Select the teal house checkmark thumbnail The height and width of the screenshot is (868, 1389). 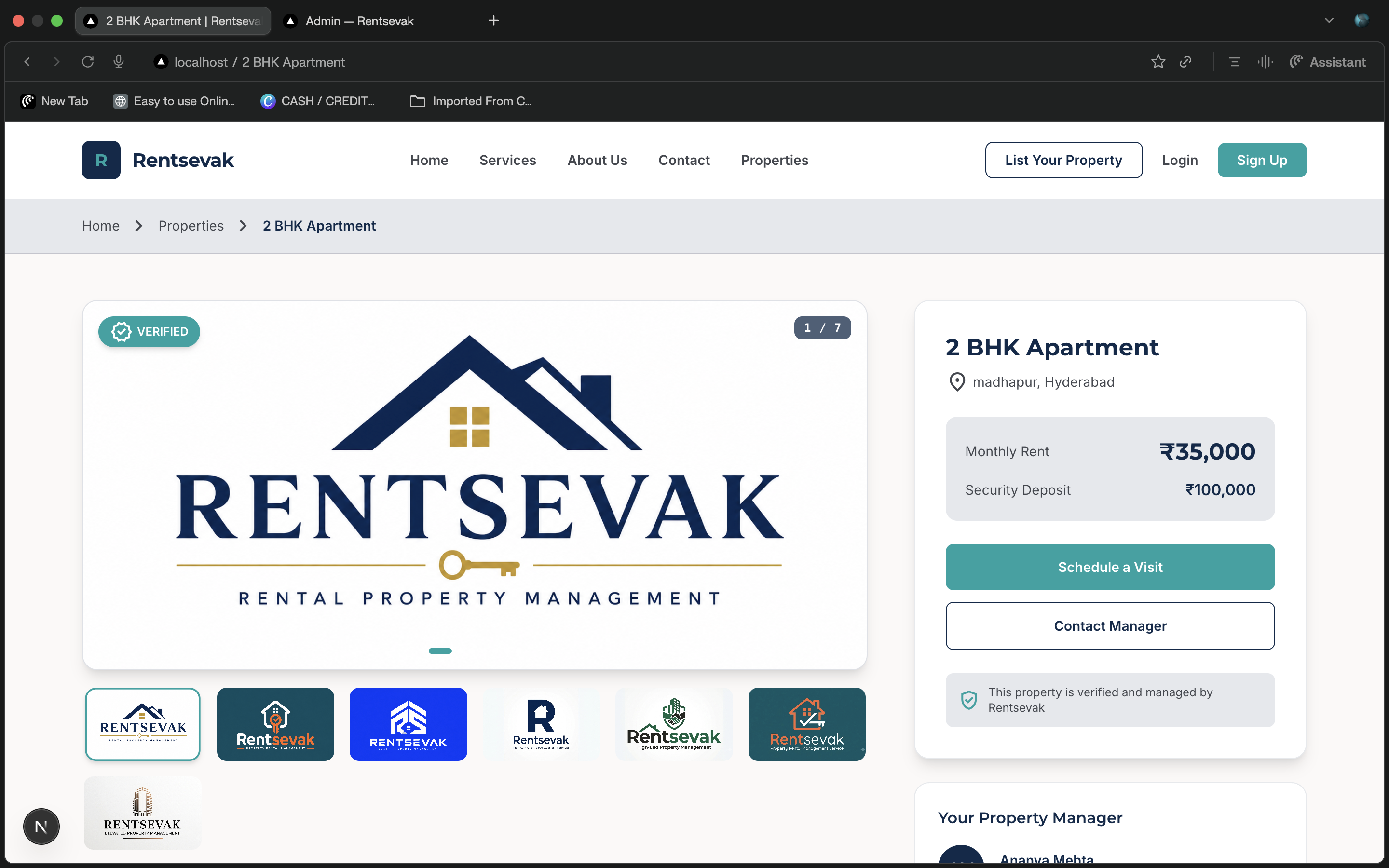(807, 724)
